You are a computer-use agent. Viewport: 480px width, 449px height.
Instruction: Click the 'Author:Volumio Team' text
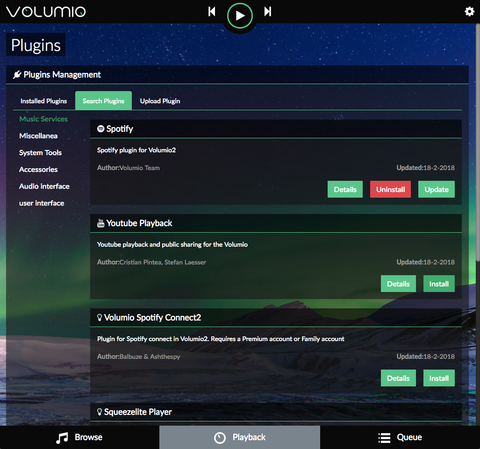point(128,168)
